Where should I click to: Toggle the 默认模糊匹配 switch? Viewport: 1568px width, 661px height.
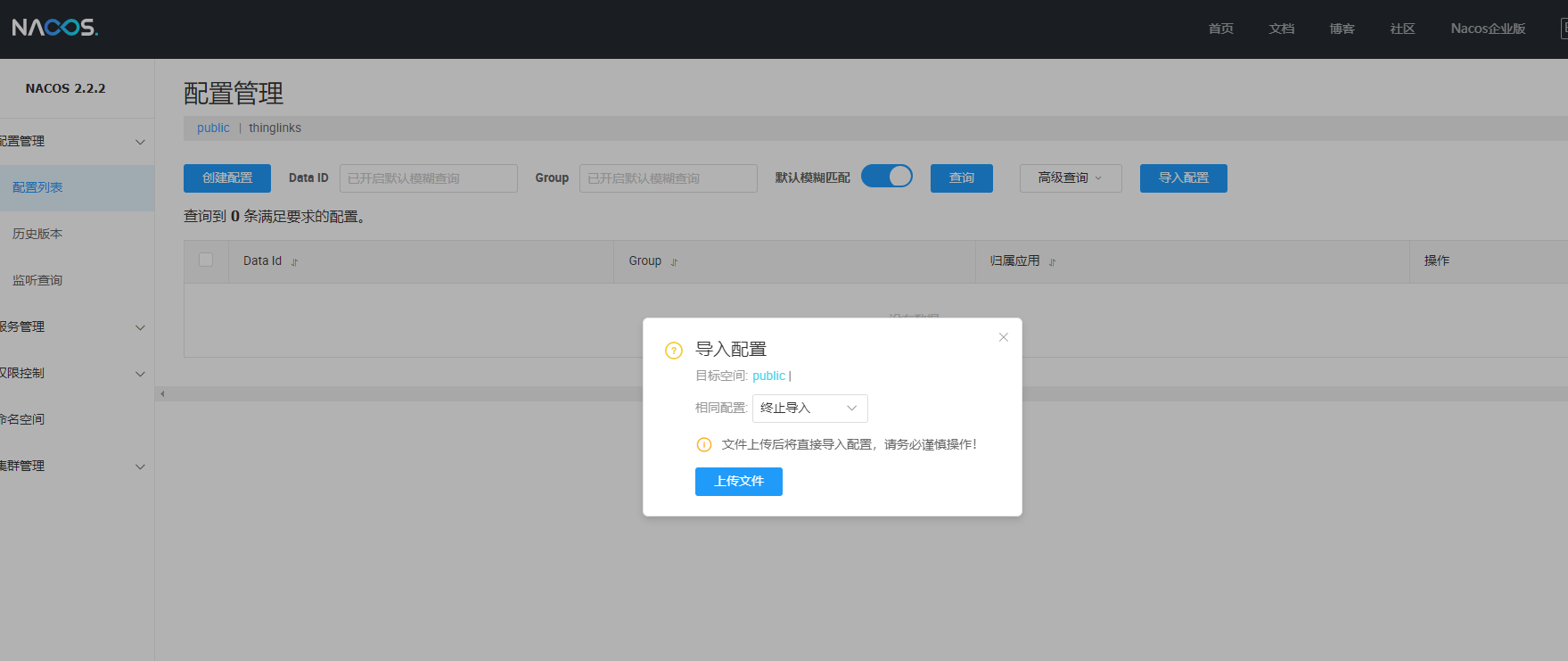click(x=887, y=177)
